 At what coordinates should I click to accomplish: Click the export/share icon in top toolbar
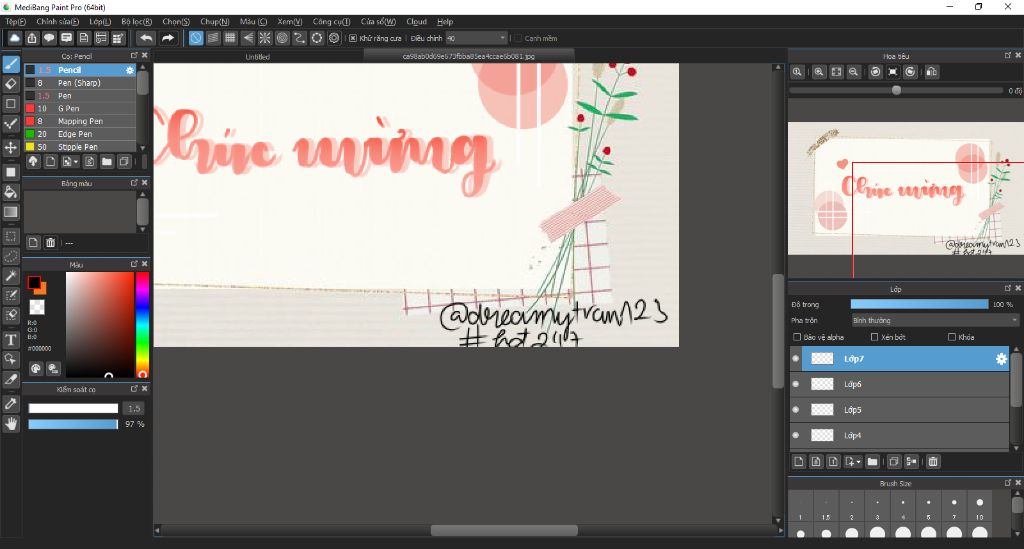pyautogui.click(x=31, y=38)
